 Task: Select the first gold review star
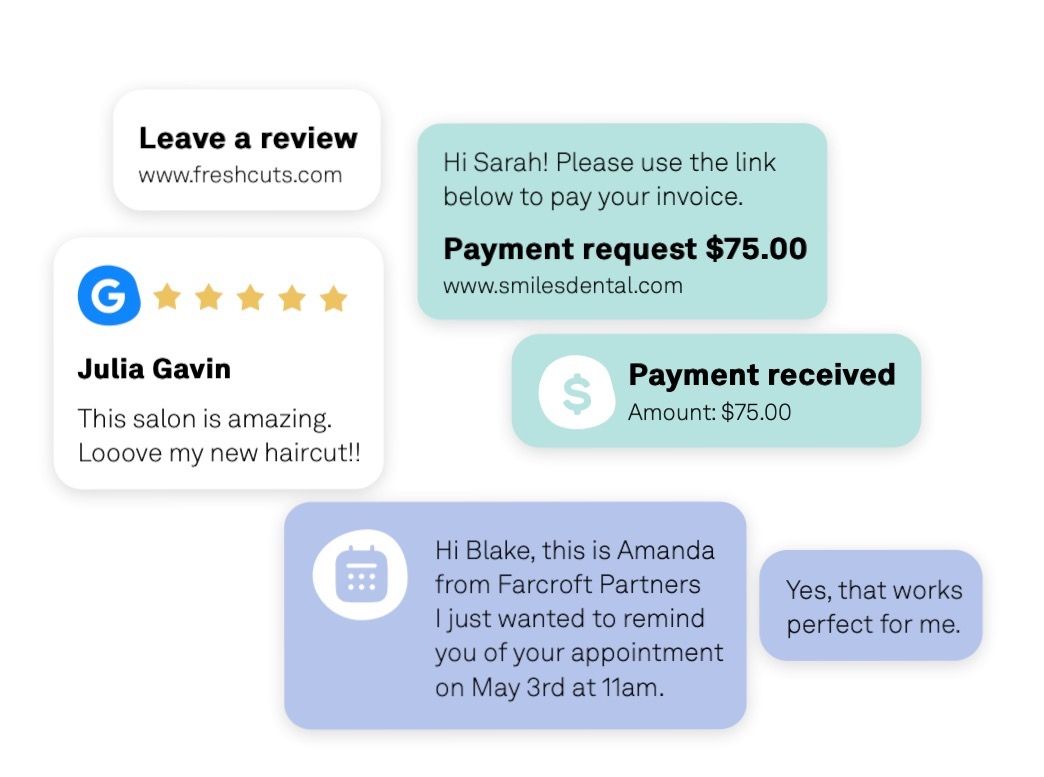167,297
